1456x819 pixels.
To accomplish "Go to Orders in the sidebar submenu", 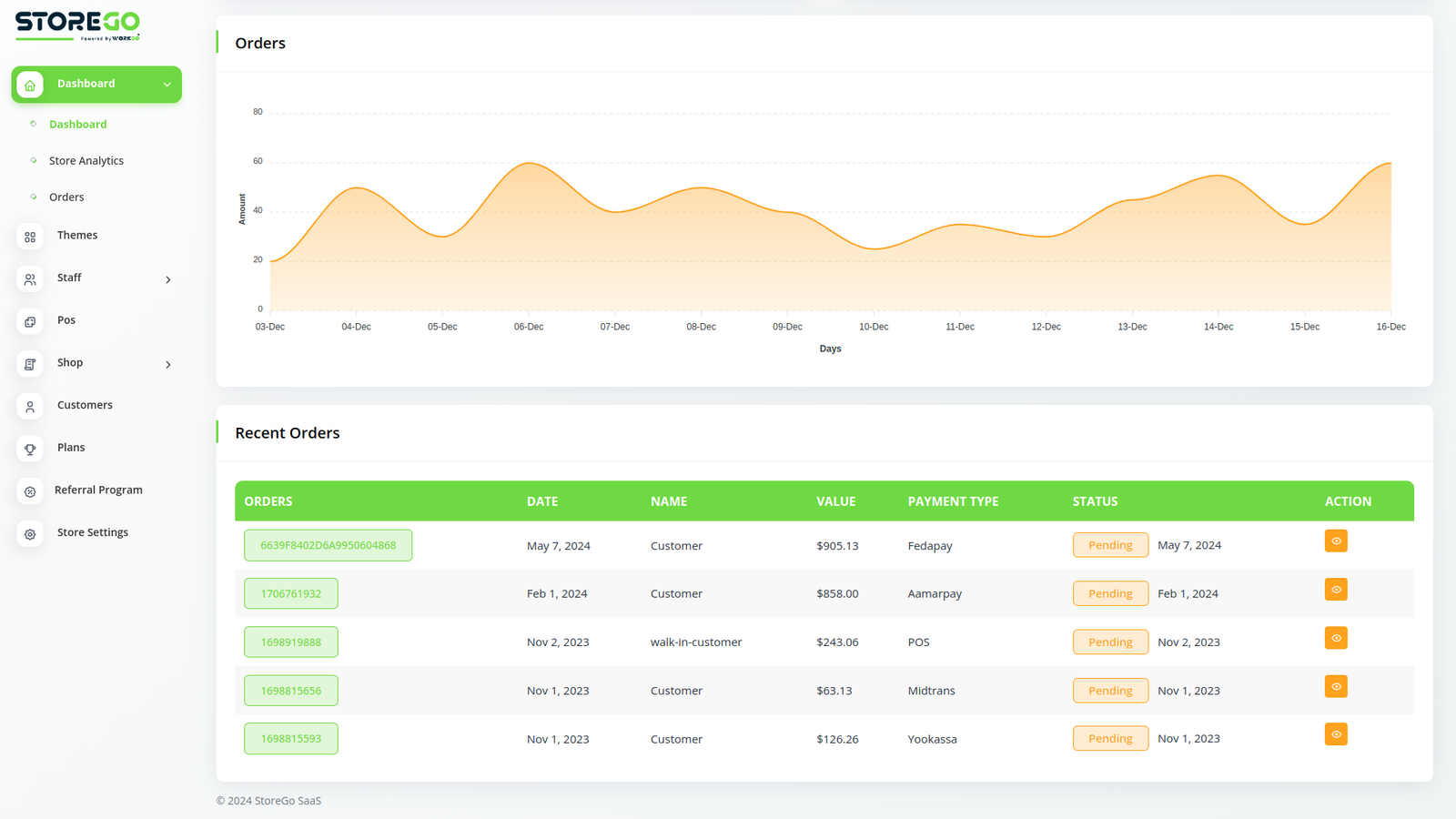I will [x=66, y=197].
